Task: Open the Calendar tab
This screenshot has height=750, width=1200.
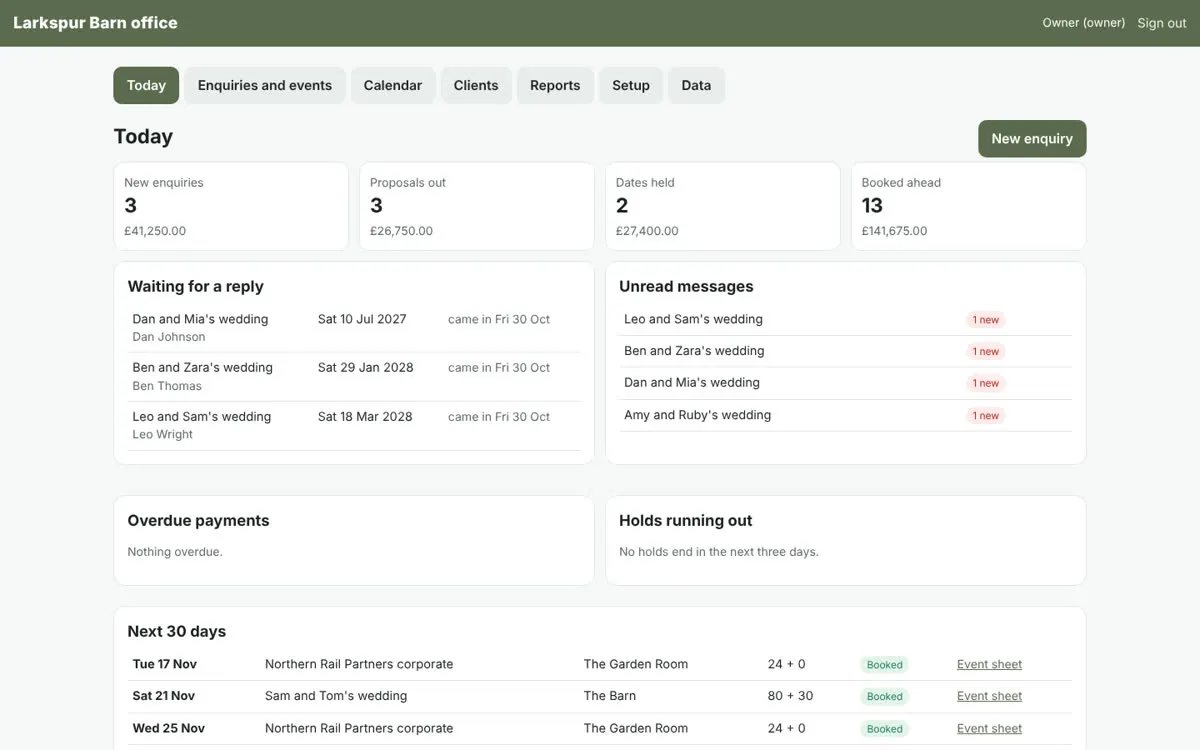Action: 393,85
